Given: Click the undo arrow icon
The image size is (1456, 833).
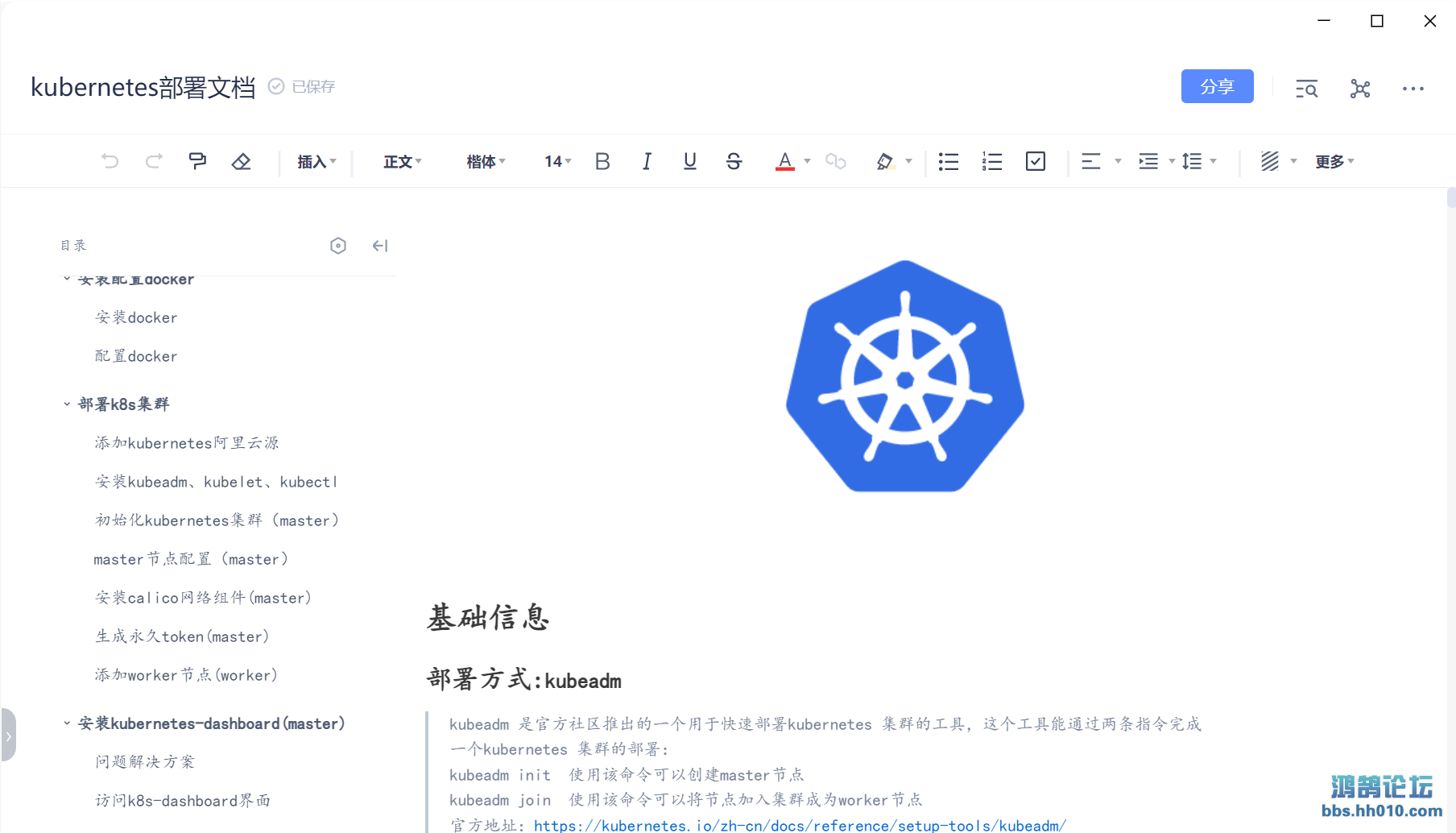Looking at the screenshot, I should click(x=110, y=161).
